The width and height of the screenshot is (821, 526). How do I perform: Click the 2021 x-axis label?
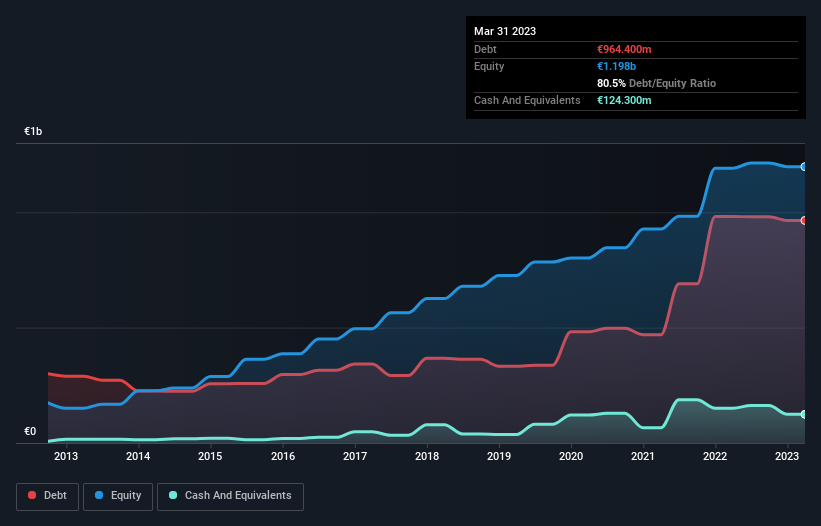(643, 456)
